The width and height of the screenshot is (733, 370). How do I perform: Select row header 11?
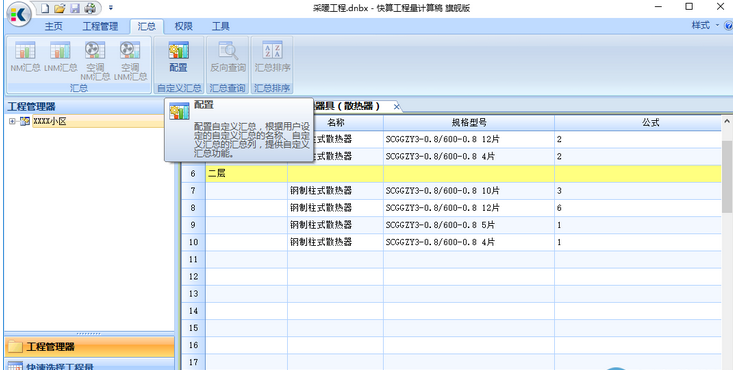194,260
